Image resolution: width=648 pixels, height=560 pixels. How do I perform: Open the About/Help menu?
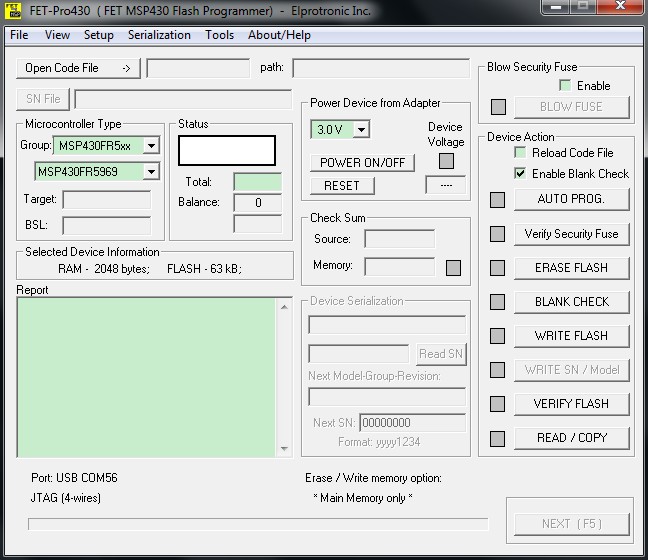coord(279,35)
